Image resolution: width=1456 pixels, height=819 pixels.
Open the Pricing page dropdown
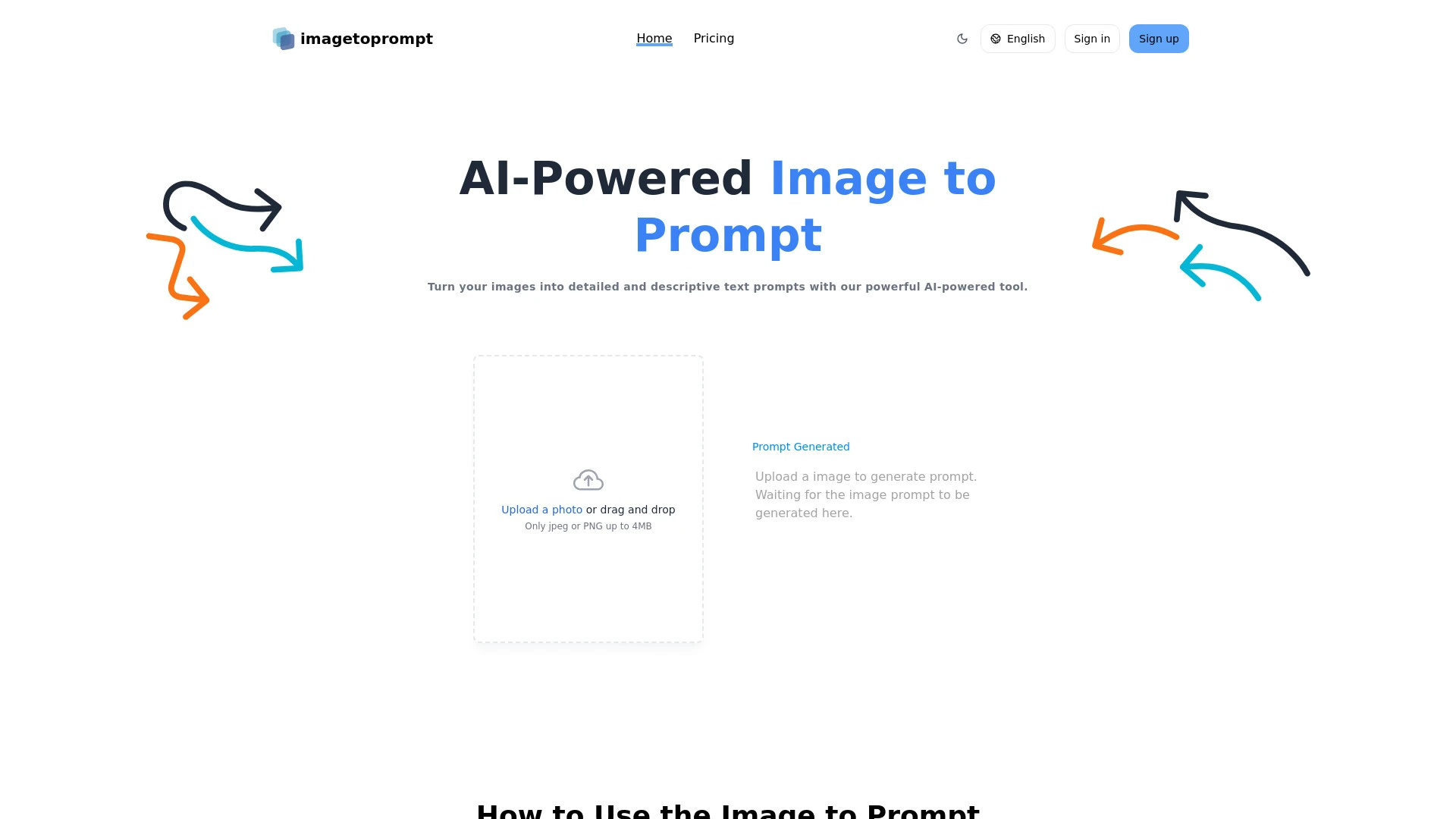point(713,38)
